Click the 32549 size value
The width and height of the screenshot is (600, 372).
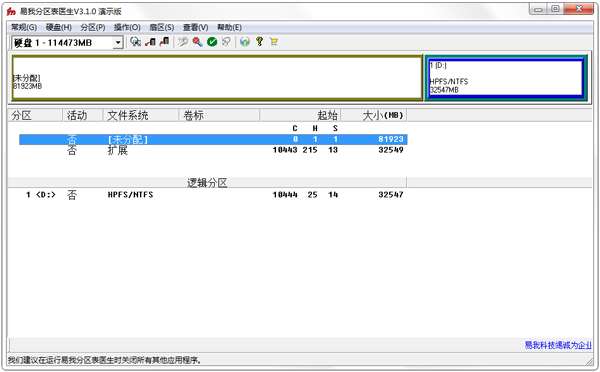[391, 150]
